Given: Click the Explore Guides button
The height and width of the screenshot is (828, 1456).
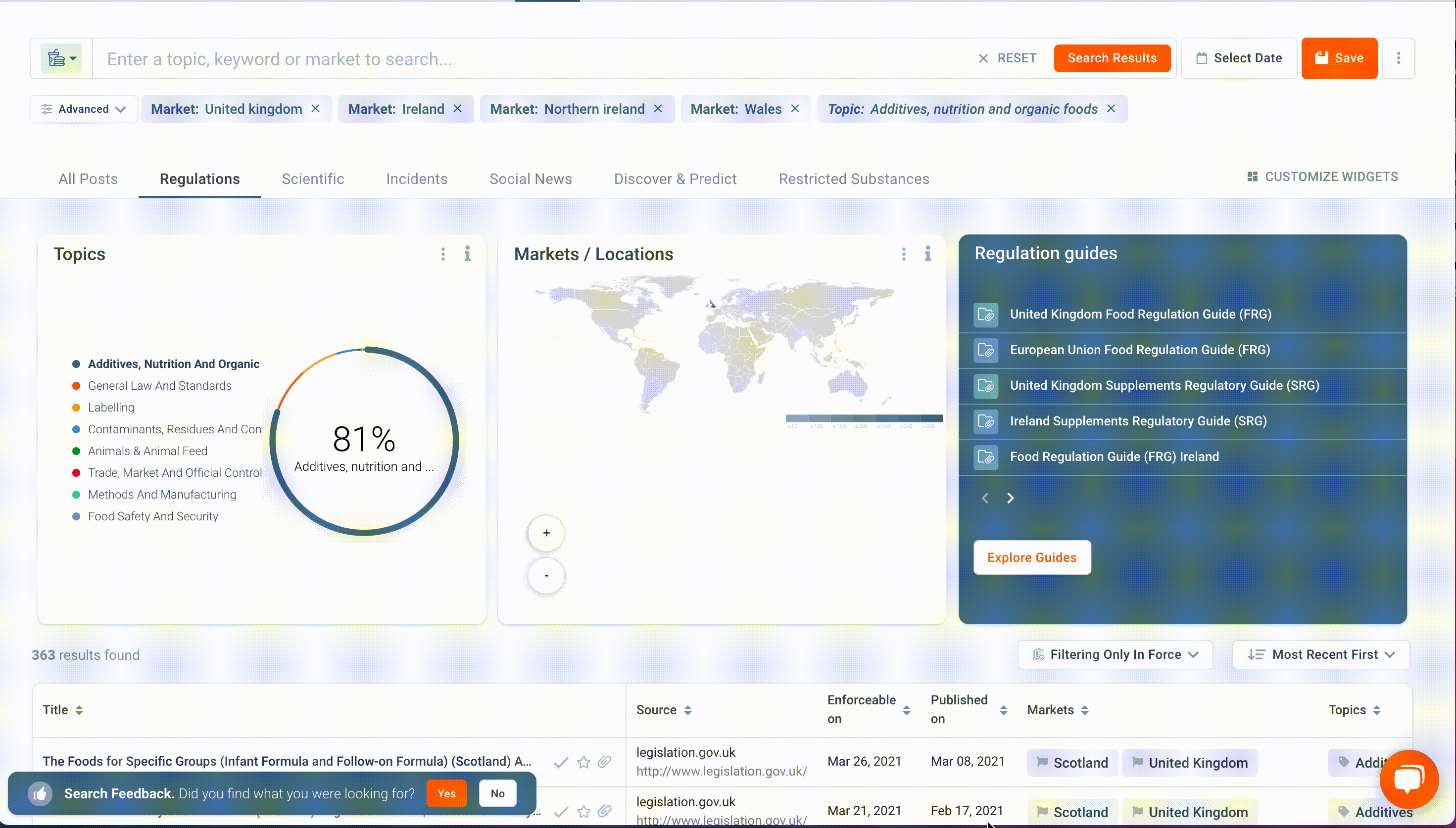Looking at the screenshot, I should coord(1031,557).
